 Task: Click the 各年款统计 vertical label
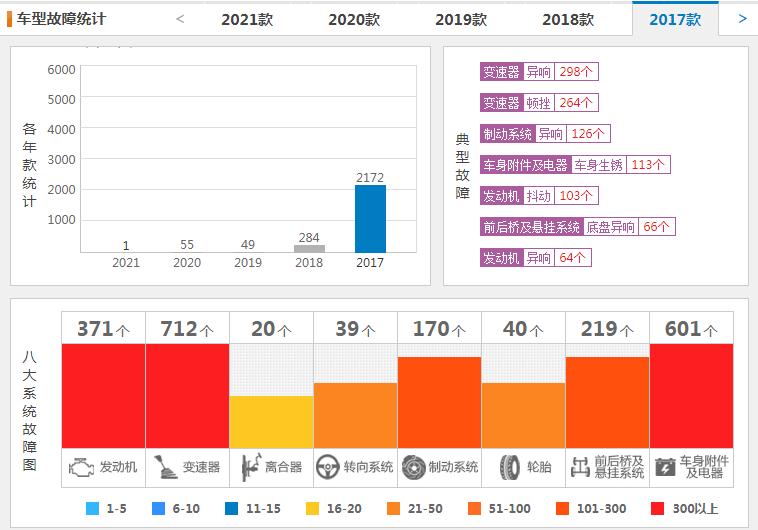[x=29, y=165]
